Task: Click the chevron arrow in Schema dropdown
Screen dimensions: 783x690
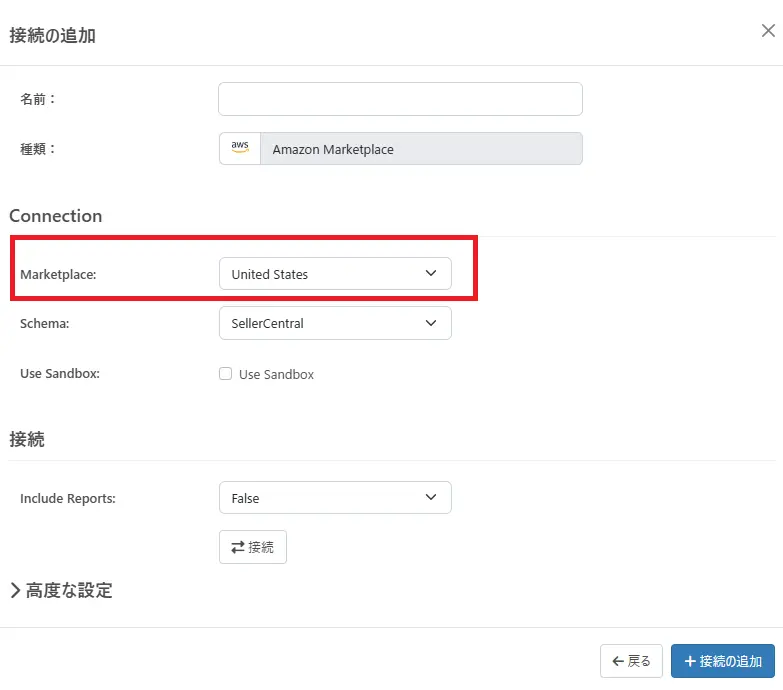Action: (431, 323)
